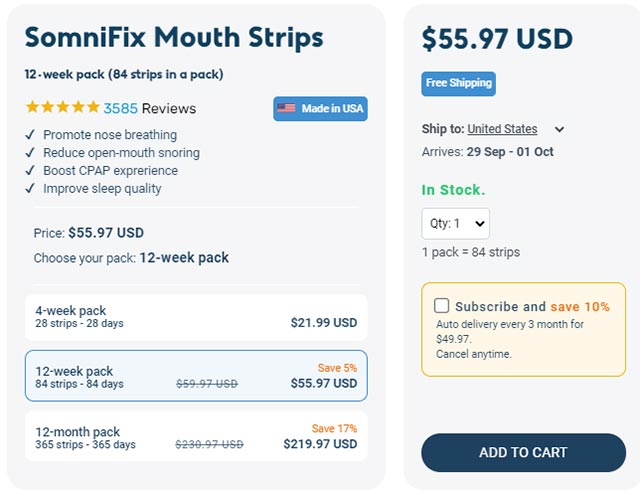Click the US flag icon in badge

[x=286, y=108]
